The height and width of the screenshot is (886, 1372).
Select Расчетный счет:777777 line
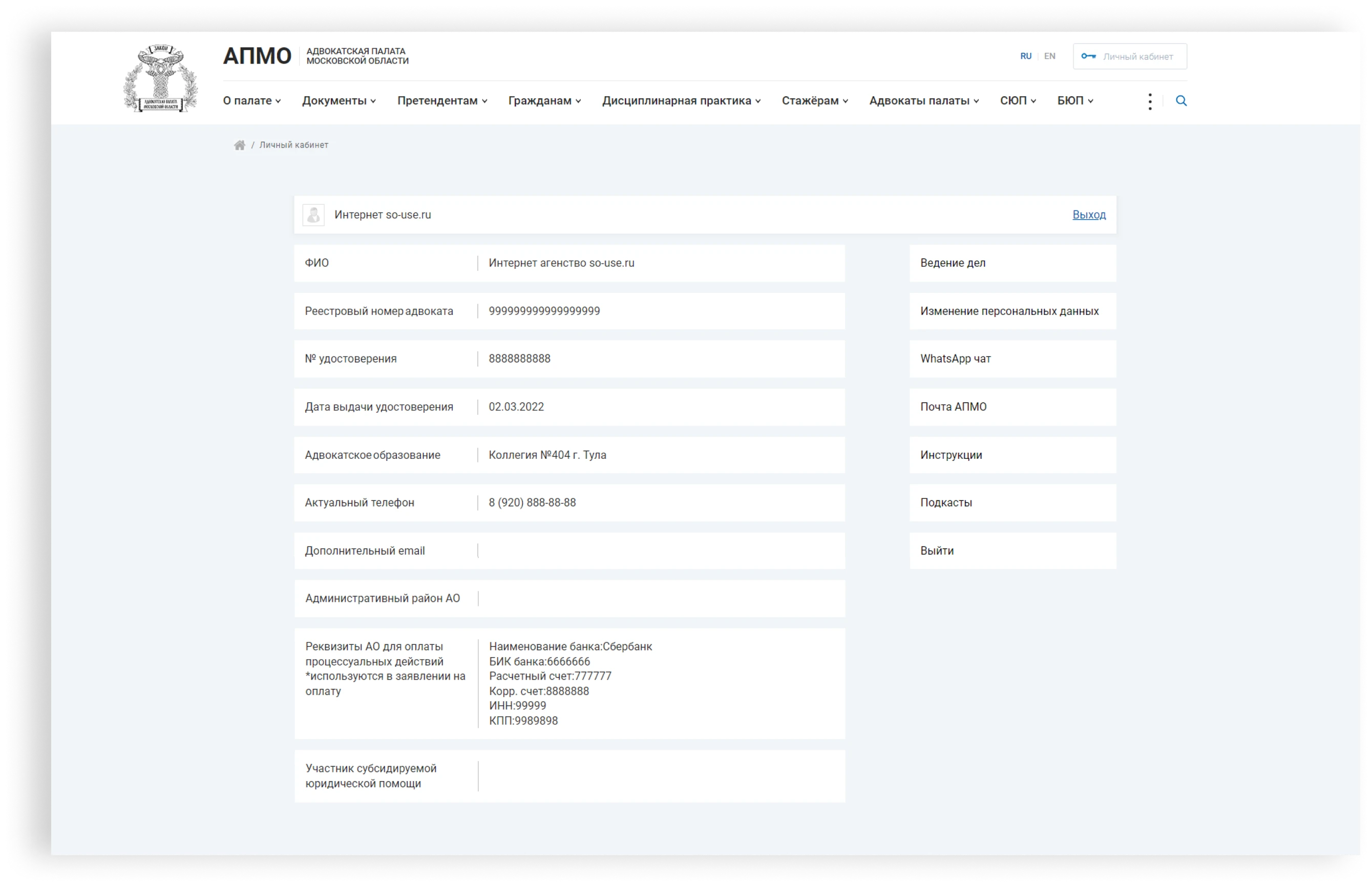click(x=550, y=677)
